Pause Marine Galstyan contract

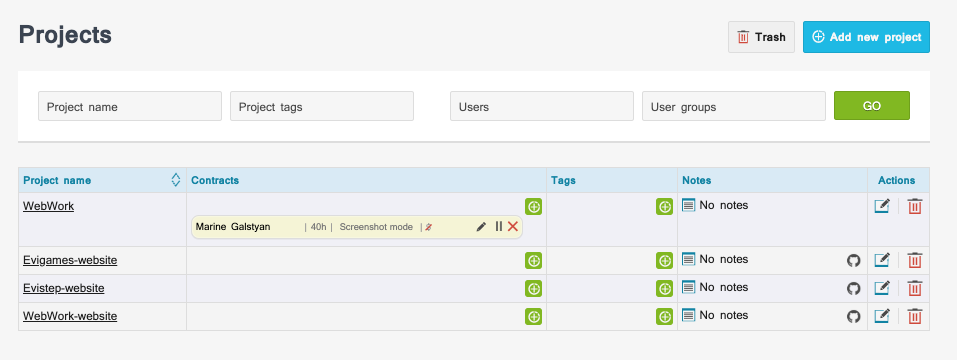pyautogui.click(x=499, y=226)
